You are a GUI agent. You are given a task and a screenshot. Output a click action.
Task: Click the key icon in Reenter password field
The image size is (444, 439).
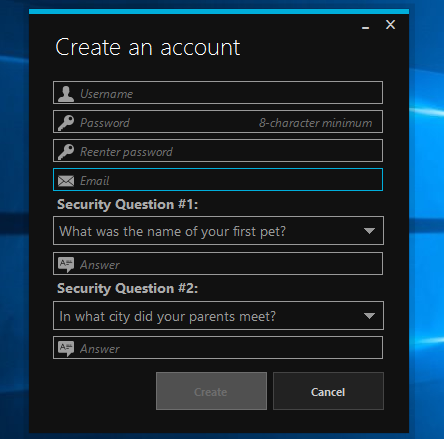pyautogui.click(x=66, y=152)
